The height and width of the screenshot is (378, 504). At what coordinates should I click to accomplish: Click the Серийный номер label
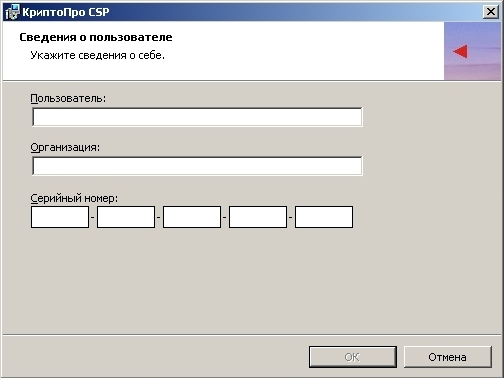(74, 198)
